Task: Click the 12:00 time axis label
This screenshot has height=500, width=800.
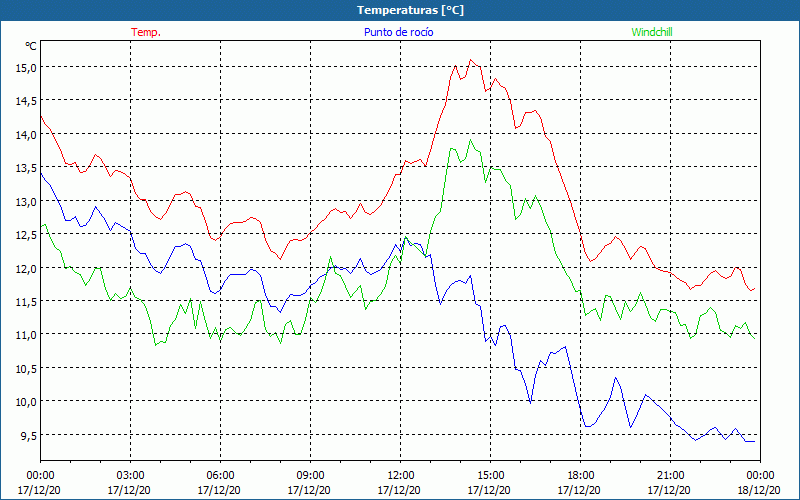Action: point(401,476)
